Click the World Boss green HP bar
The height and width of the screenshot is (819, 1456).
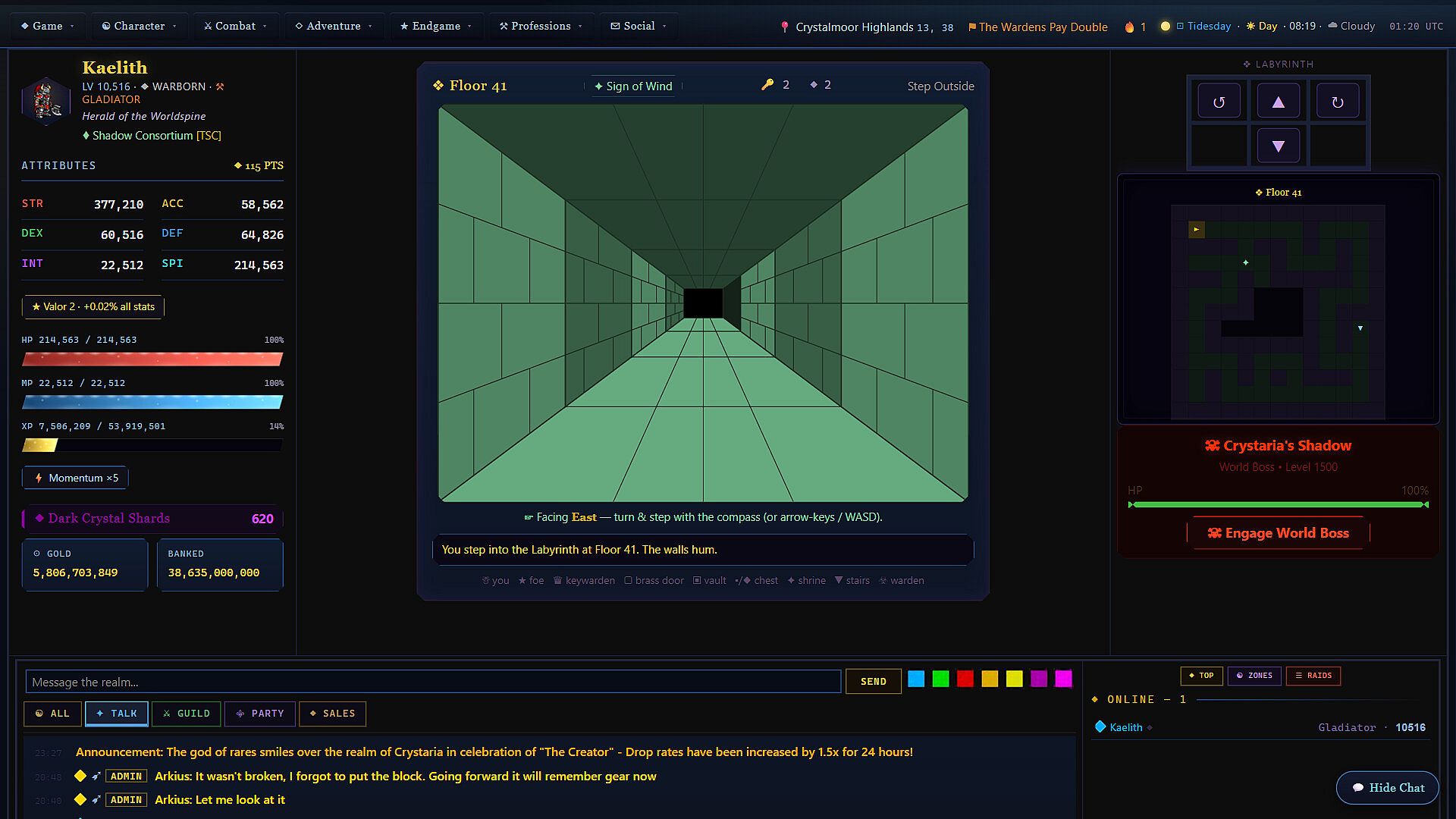pyautogui.click(x=1278, y=504)
